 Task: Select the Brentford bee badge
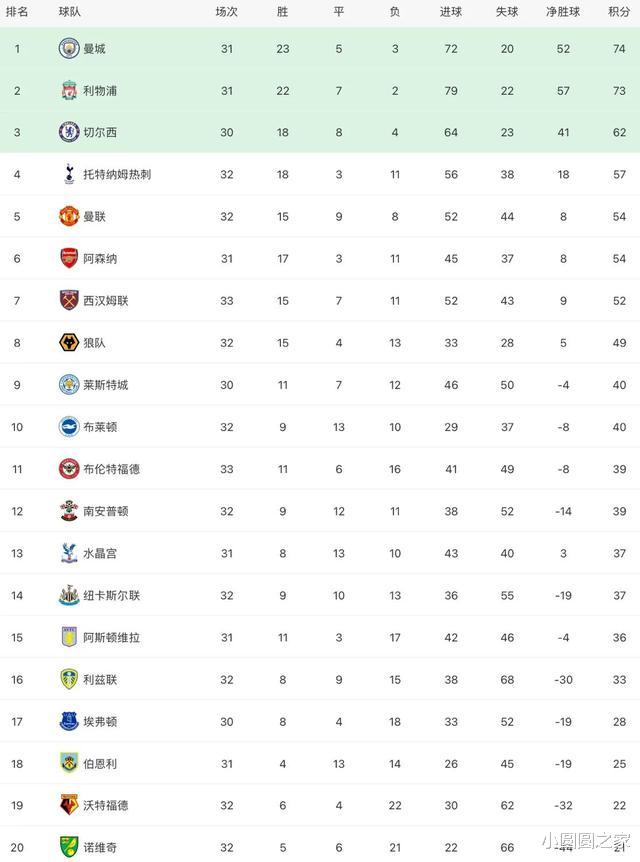point(69,469)
